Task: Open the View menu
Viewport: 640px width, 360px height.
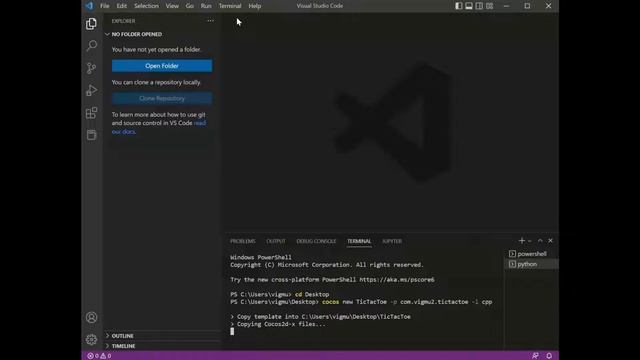Action: pyautogui.click(x=172, y=6)
